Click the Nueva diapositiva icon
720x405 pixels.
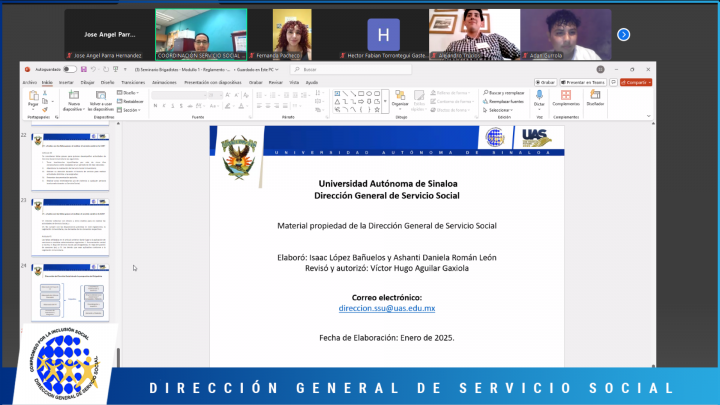(x=73, y=96)
